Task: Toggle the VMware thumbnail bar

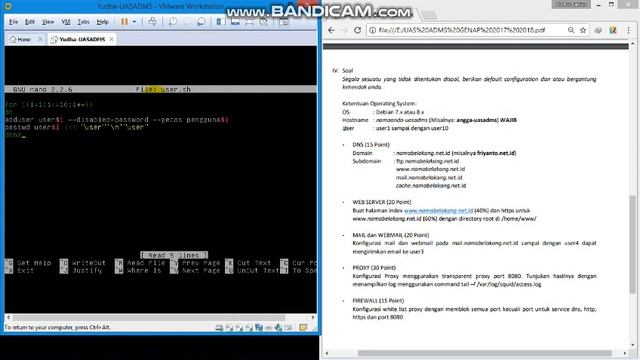Action: [235, 22]
